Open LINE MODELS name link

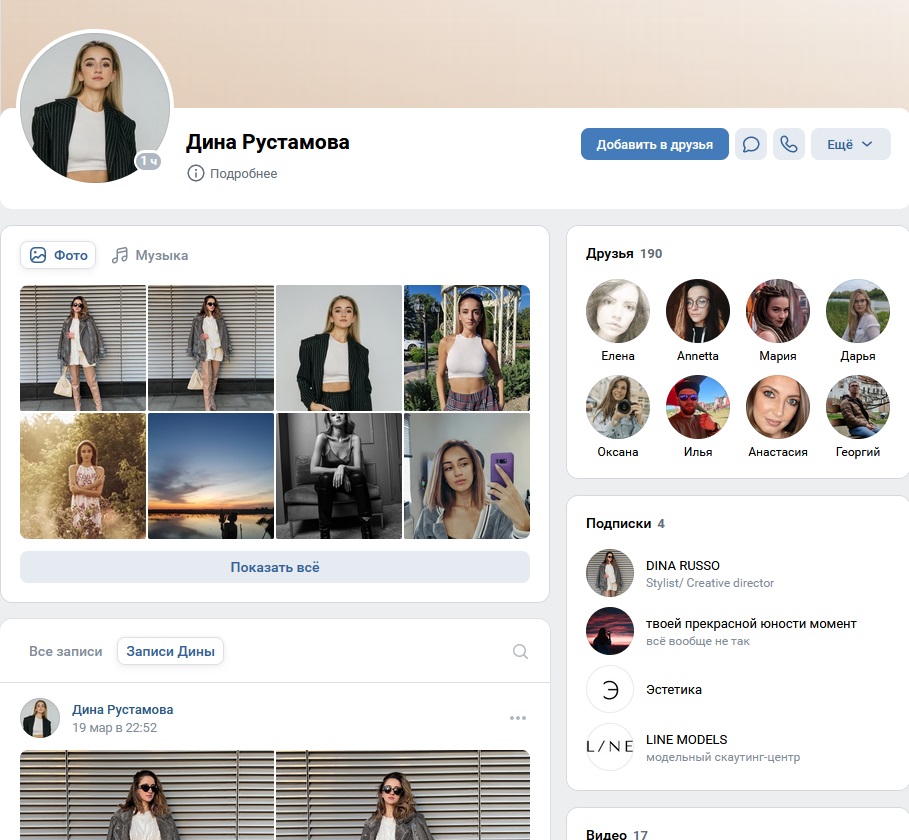[686, 740]
